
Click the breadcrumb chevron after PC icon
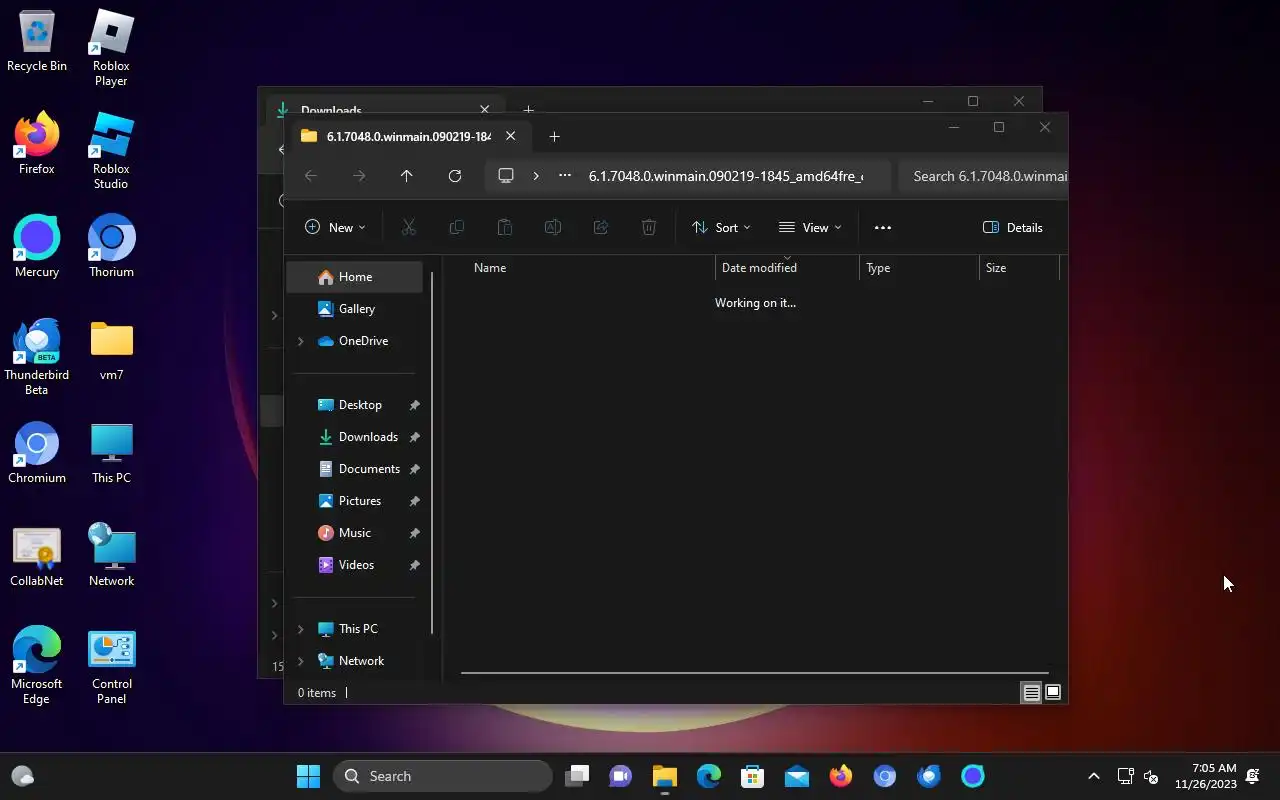tap(536, 176)
